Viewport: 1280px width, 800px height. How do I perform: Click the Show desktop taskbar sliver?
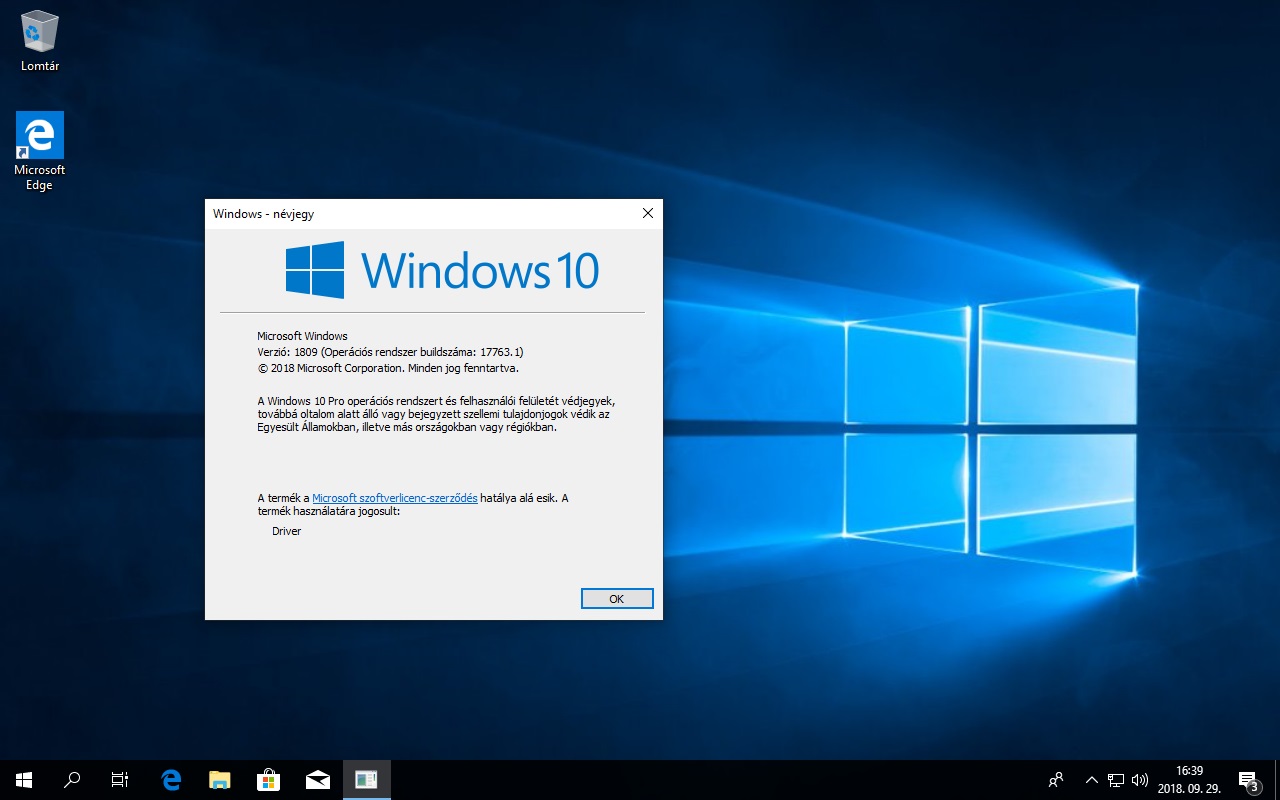(x=1277, y=780)
